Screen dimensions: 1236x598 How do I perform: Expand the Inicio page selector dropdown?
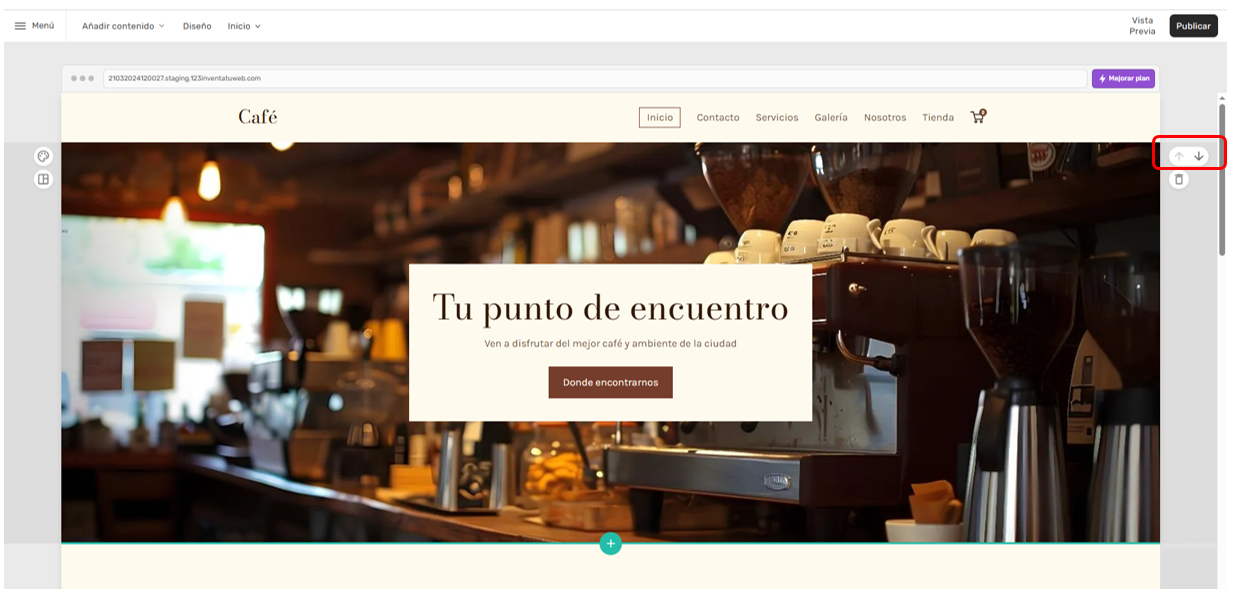point(244,26)
